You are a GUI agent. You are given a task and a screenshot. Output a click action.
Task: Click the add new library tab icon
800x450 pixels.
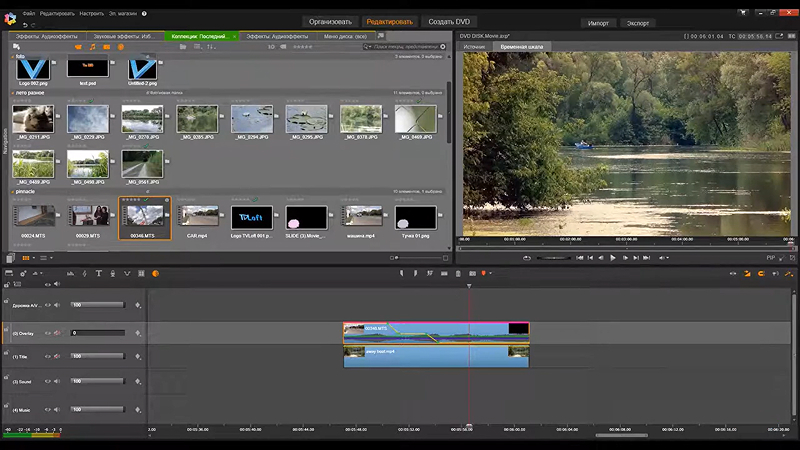click(381, 36)
